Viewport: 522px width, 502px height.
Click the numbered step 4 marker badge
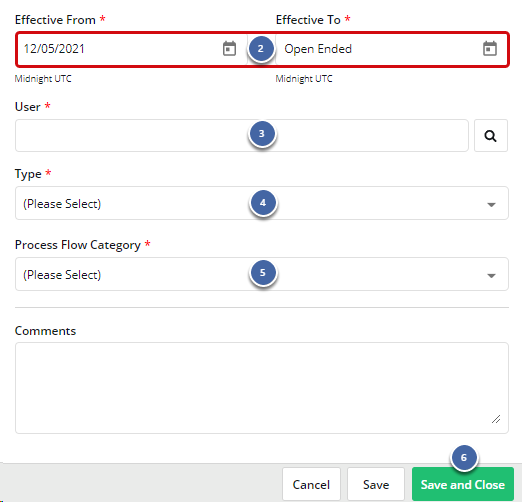[263, 203]
